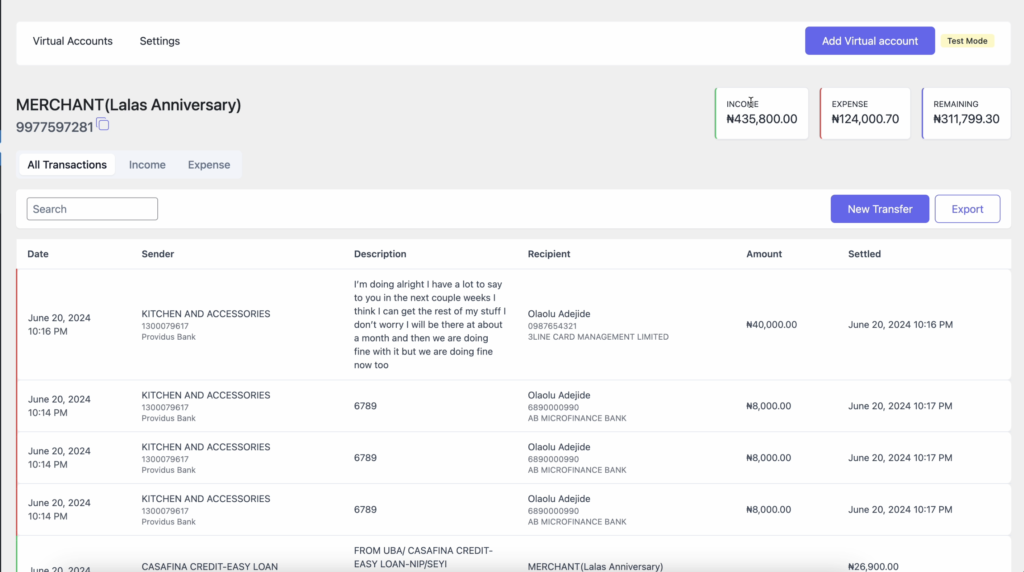
Task: Click the Test Mode badge
Action: [967, 41]
